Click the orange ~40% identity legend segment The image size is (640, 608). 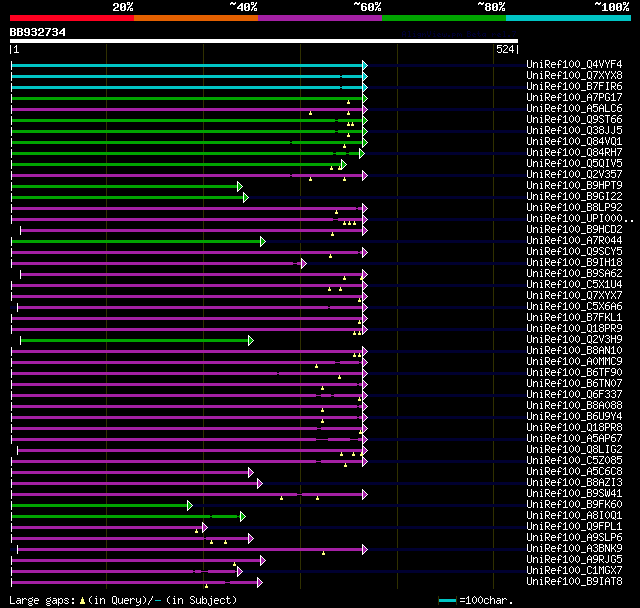pyautogui.click(x=196, y=18)
